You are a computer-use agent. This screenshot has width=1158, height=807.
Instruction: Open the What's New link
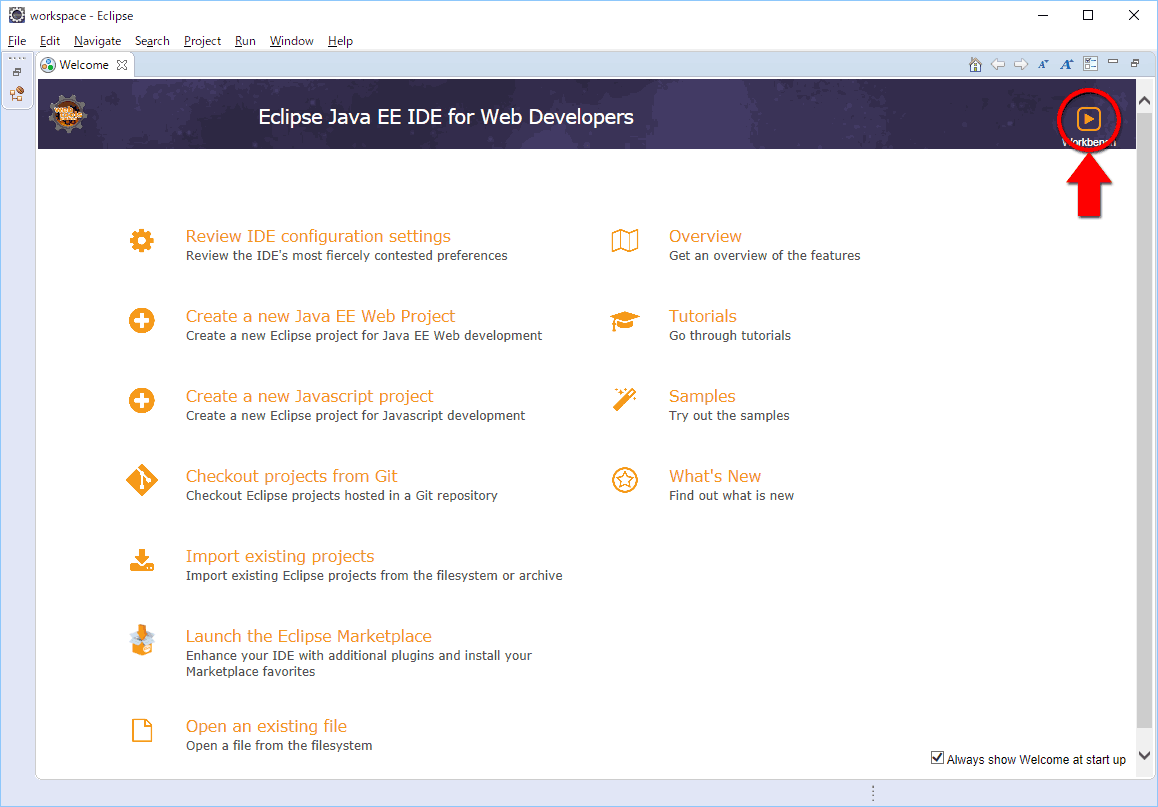tap(715, 476)
